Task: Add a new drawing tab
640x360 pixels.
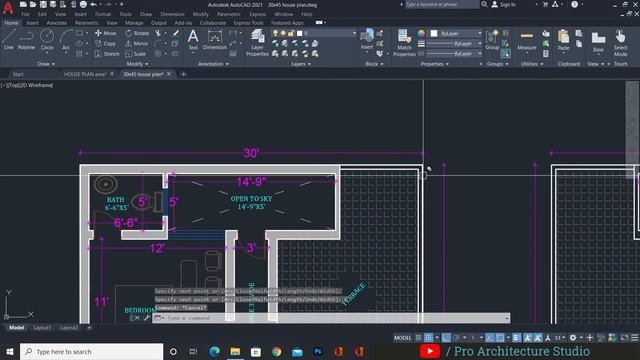Action: [x=183, y=74]
